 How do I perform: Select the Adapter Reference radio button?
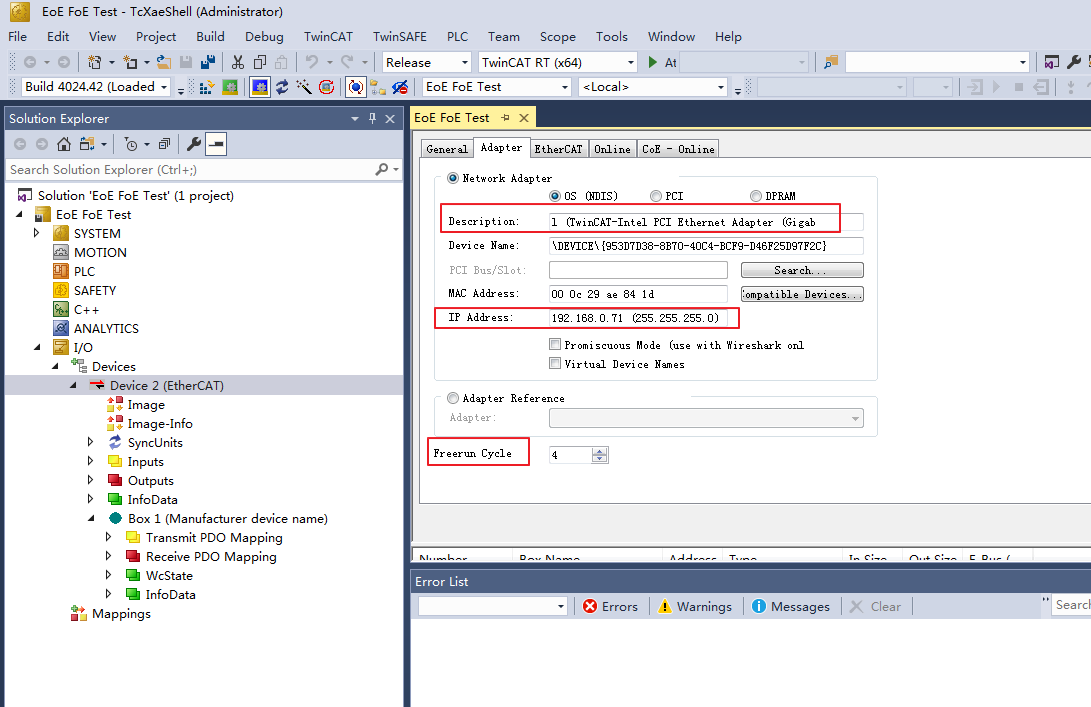click(453, 398)
